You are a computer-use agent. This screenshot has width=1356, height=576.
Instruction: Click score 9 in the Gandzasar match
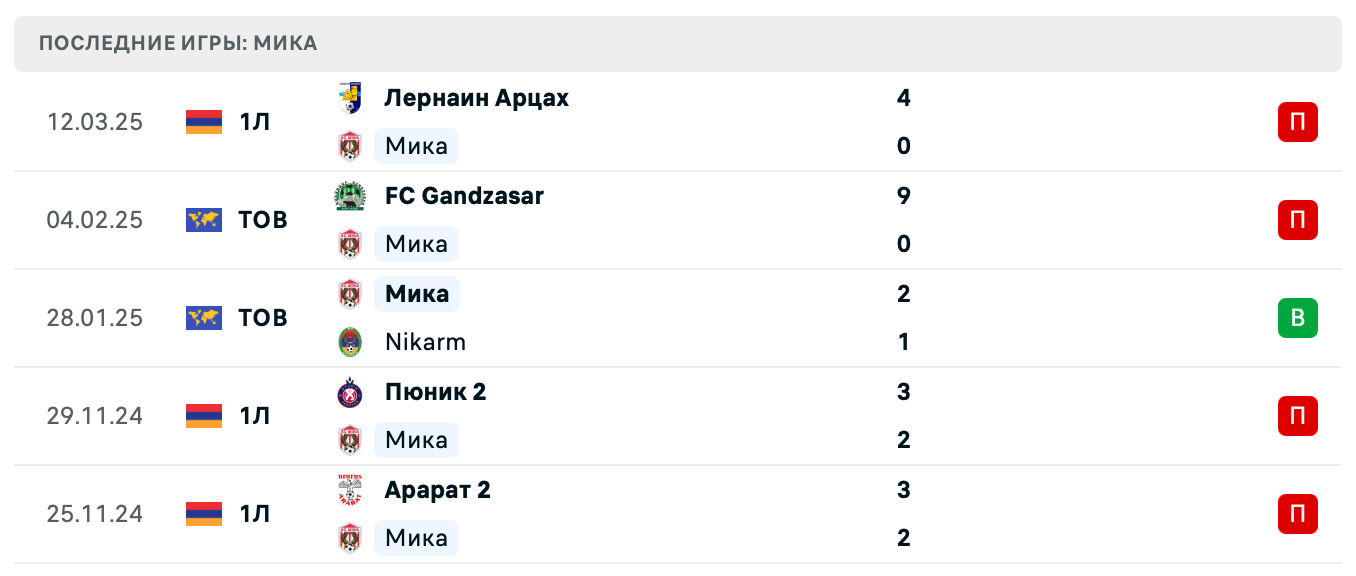point(904,196)
